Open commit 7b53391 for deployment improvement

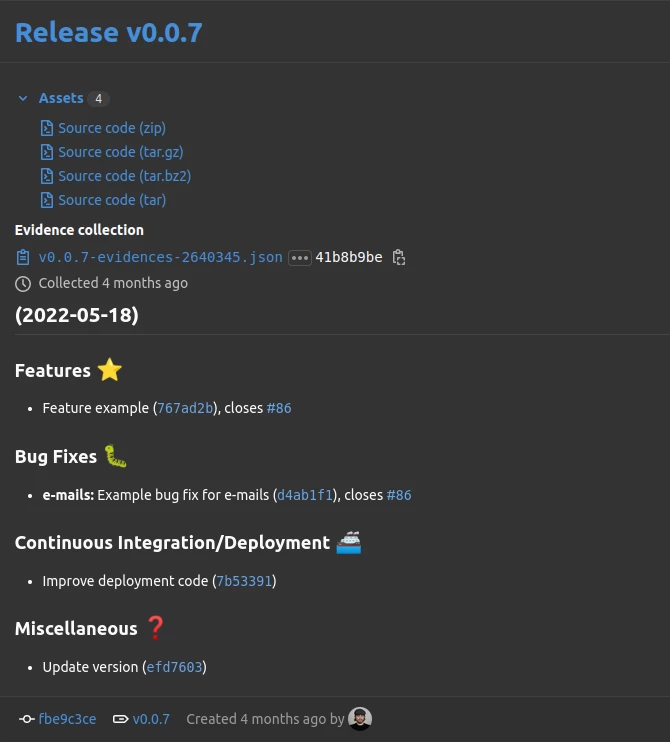tap(244, 581)
